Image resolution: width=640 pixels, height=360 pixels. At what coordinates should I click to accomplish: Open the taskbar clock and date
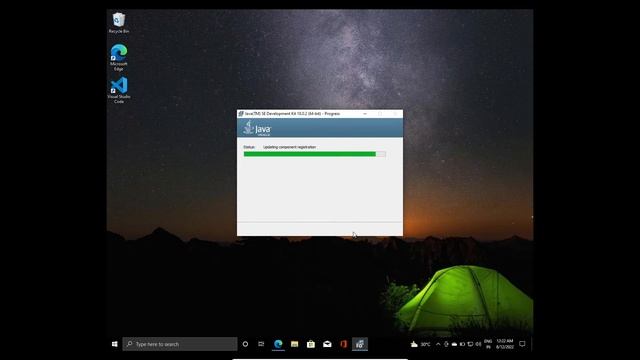point(505,344)
